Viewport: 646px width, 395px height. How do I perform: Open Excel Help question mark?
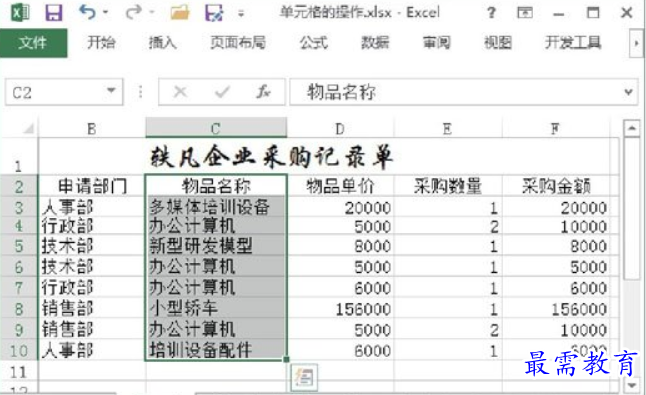(x=491, y=13)
